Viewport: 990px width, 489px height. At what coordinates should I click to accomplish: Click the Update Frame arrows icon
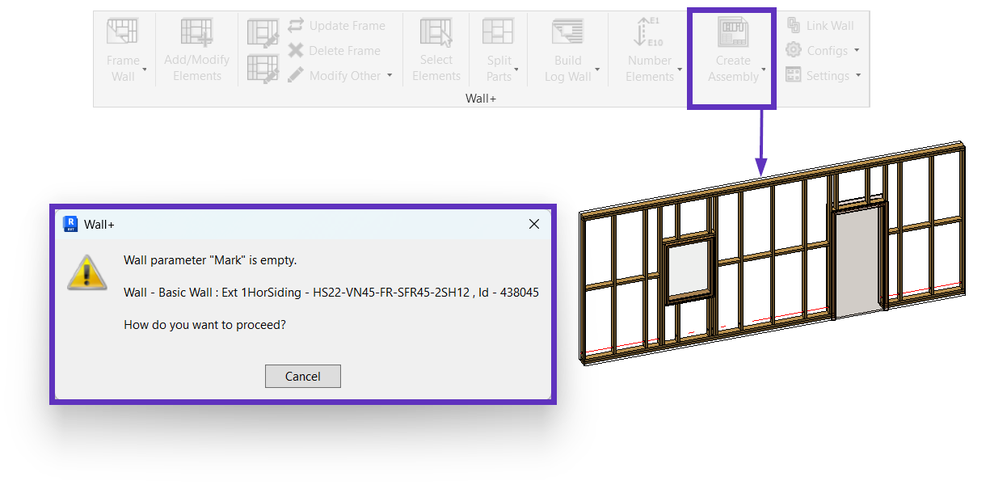pyautogui.click(x=295, y=25)
